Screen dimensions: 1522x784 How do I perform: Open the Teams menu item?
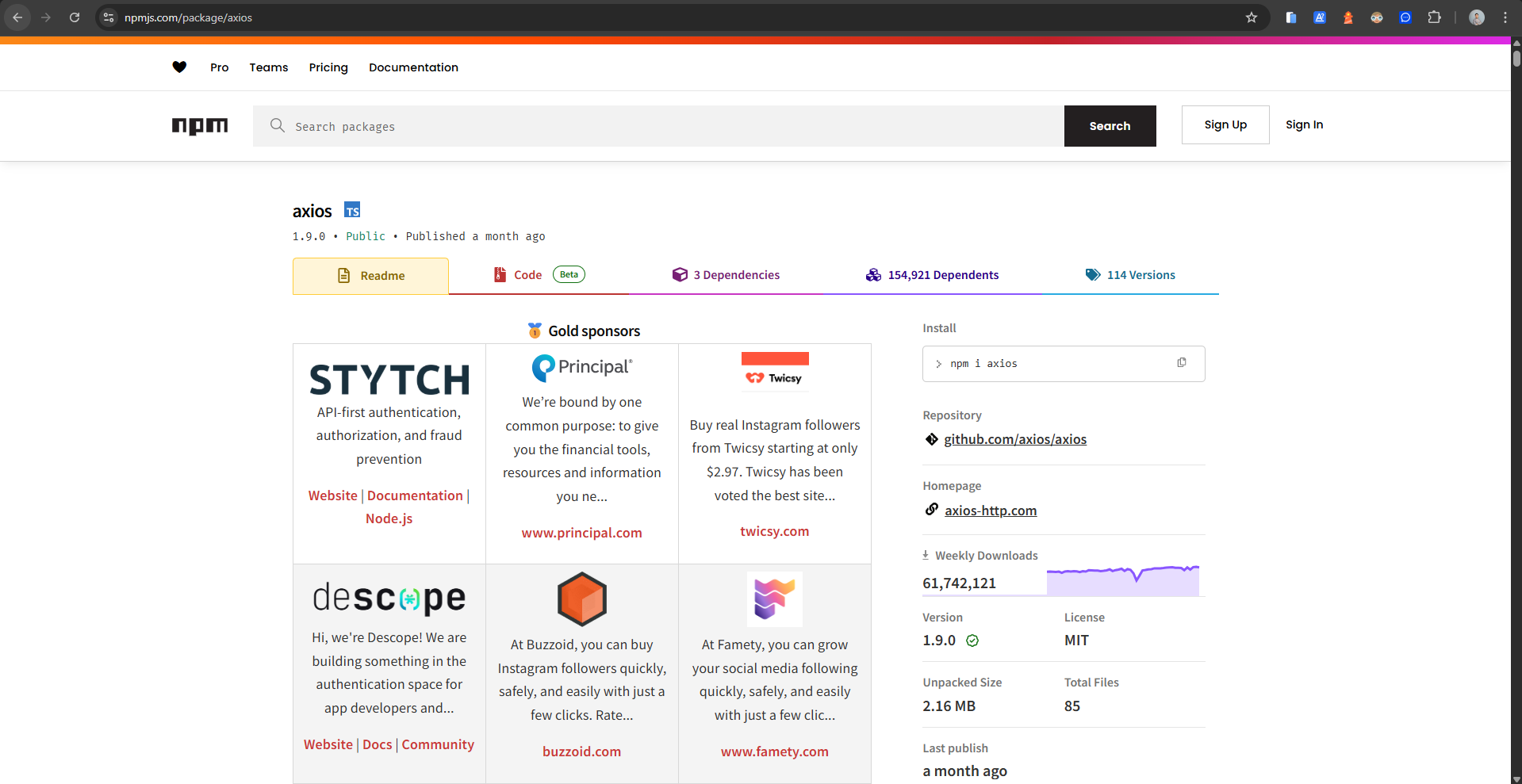click(x=269, y=67)
